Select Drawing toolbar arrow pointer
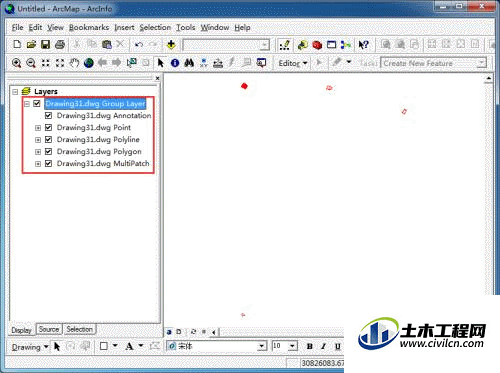Viewport: 500px width, 373px height. (57, 347)
